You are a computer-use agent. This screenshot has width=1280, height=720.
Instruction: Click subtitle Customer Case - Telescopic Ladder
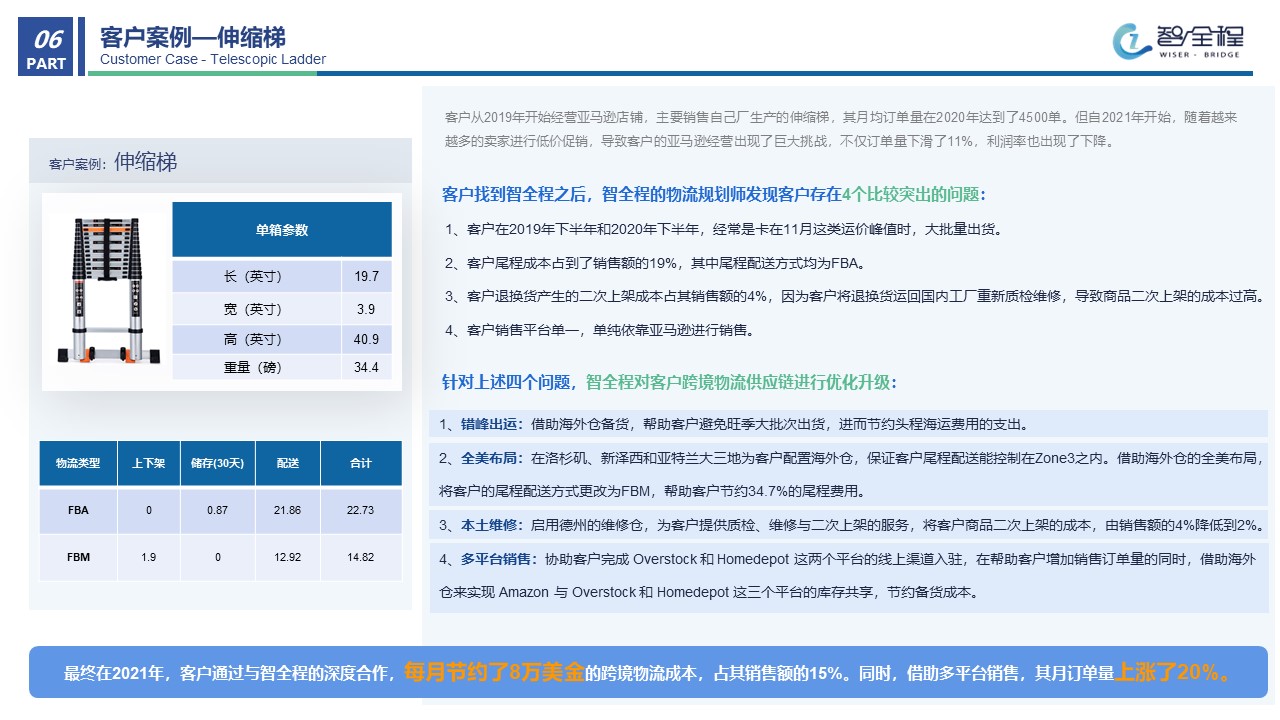pyautogui.click(x=213, y=60)
